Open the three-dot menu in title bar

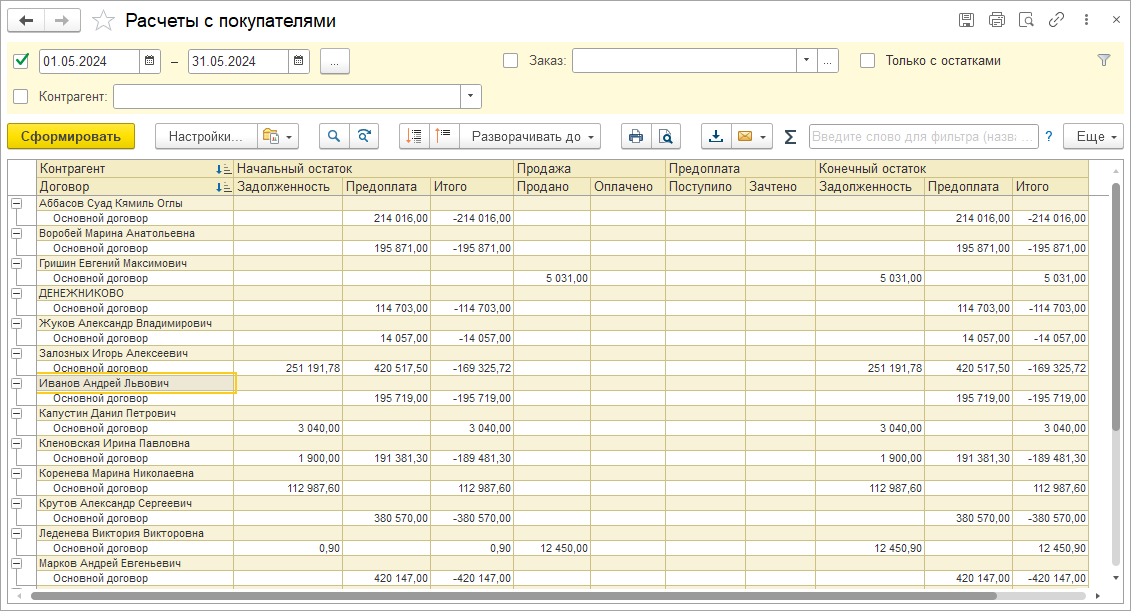[1087, 20]
